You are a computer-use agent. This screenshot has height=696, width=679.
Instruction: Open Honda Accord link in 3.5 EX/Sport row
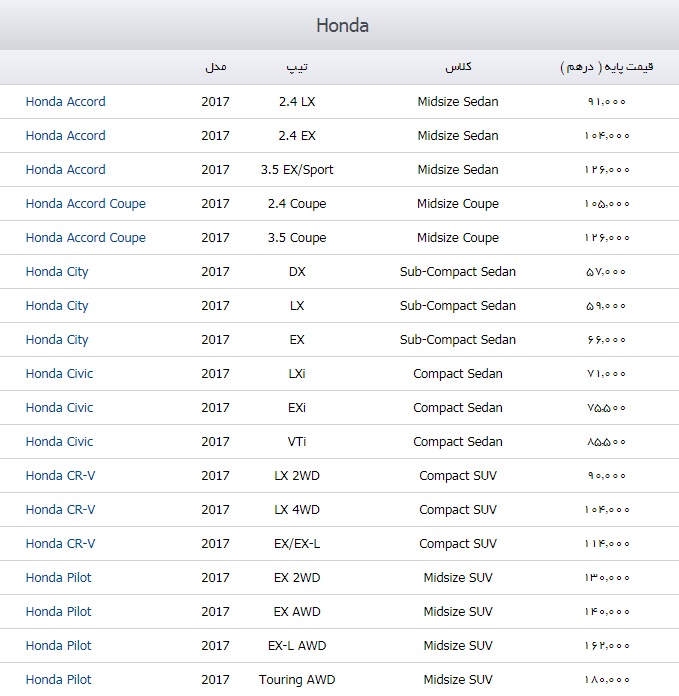(x=66, y=170)
